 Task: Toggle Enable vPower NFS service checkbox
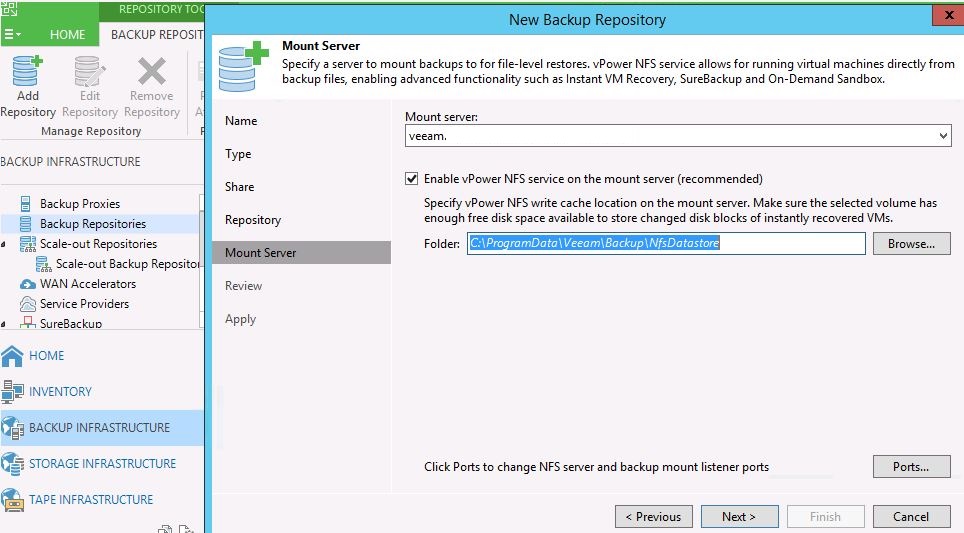coord(411,179)
